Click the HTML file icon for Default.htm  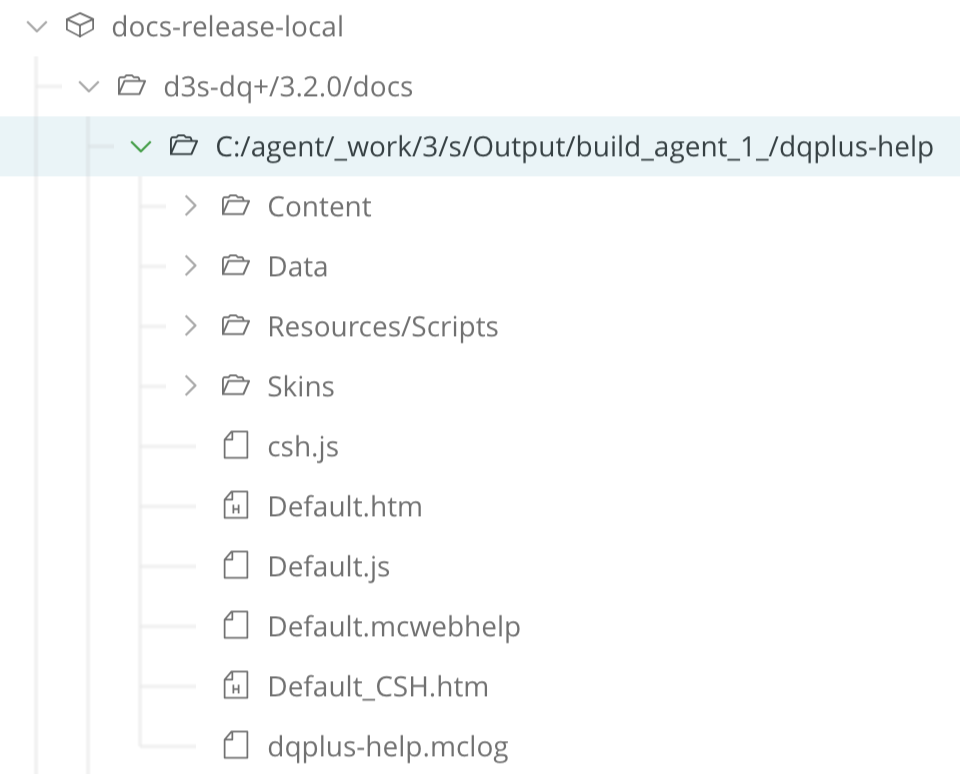235,506
